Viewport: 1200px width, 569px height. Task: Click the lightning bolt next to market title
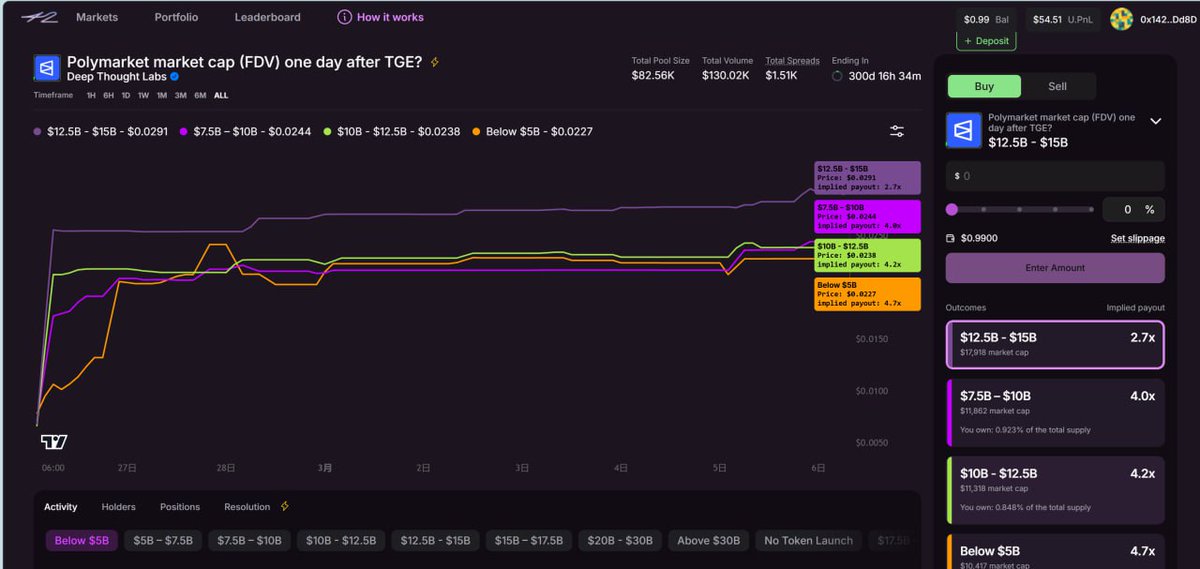click(x=435, y=62)
